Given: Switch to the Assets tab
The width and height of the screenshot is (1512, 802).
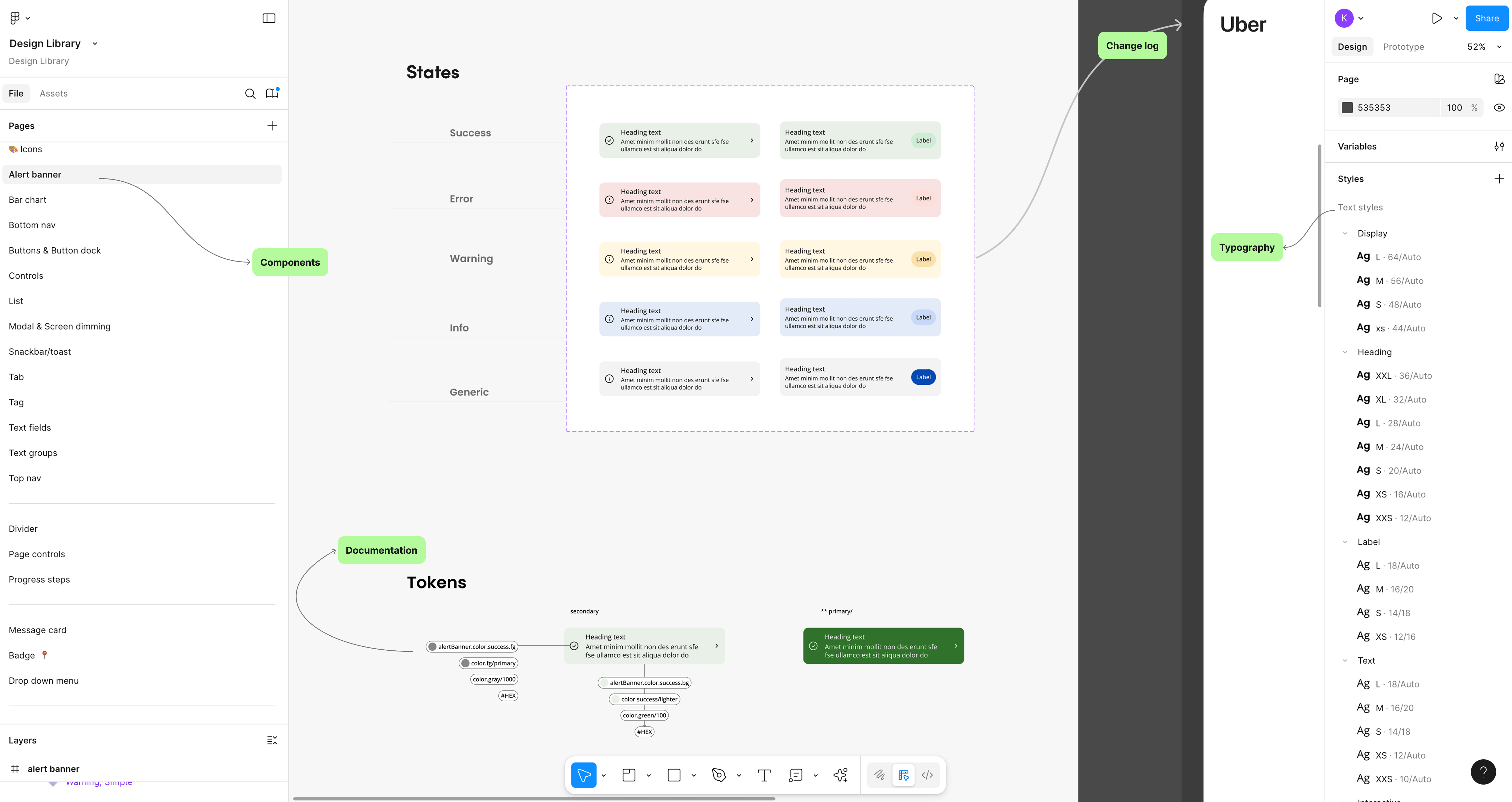Looking at the screenshot, I should [x=54, y=93].
